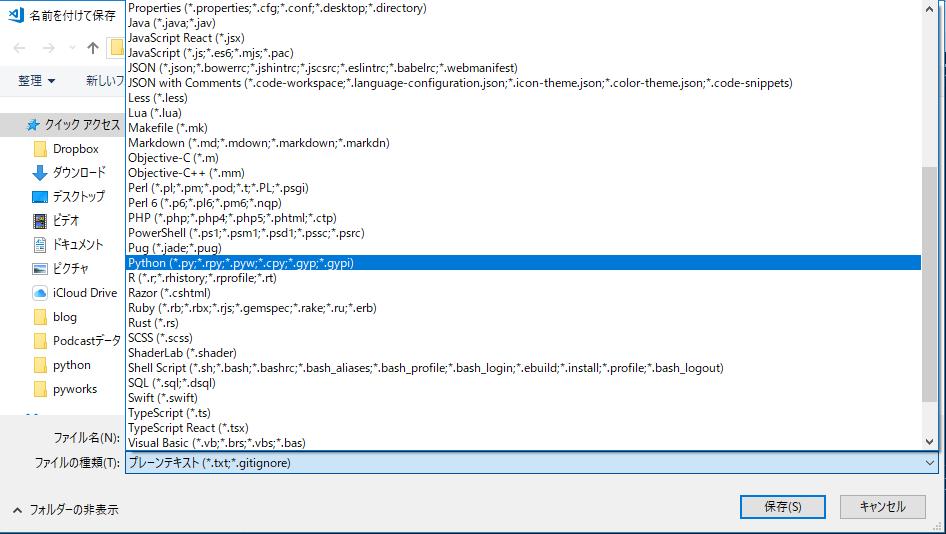Choose JSON (*.json) file type

click(x=523, y=68)
